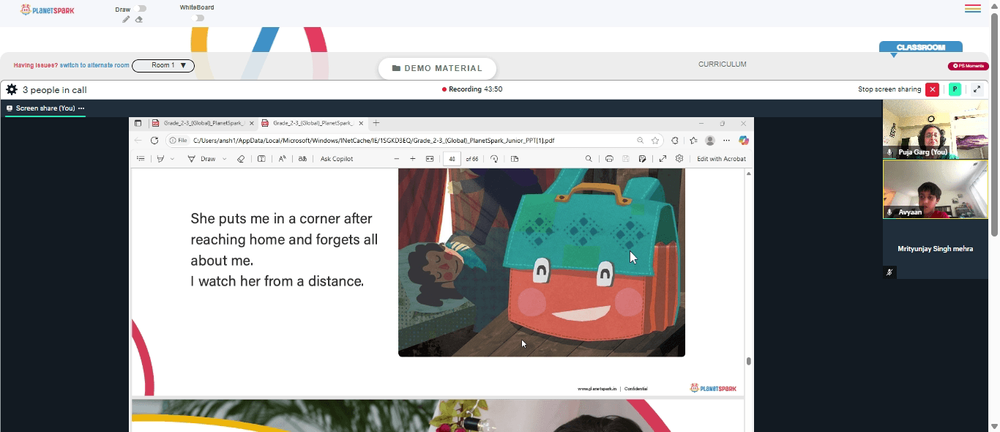Select Puja Garg (You) video tile
Viewport: 1000px width, 432px height.
(934, 130)
